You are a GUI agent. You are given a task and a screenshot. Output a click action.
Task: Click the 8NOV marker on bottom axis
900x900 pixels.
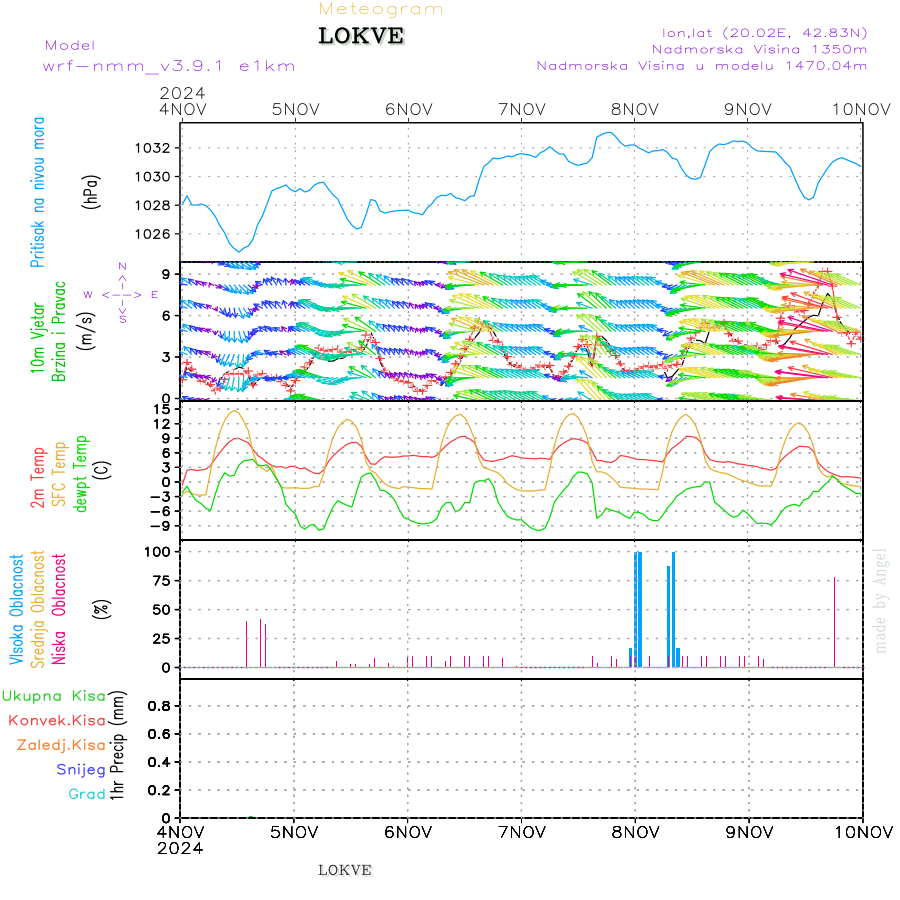635,832
